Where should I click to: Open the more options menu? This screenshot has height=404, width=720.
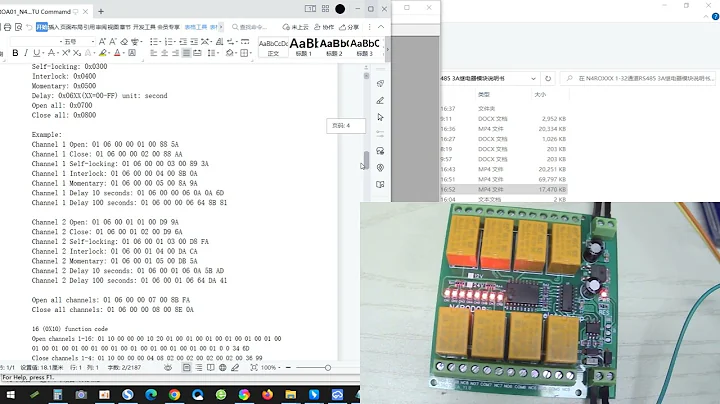pyautogui.click(x=369, y=27)
